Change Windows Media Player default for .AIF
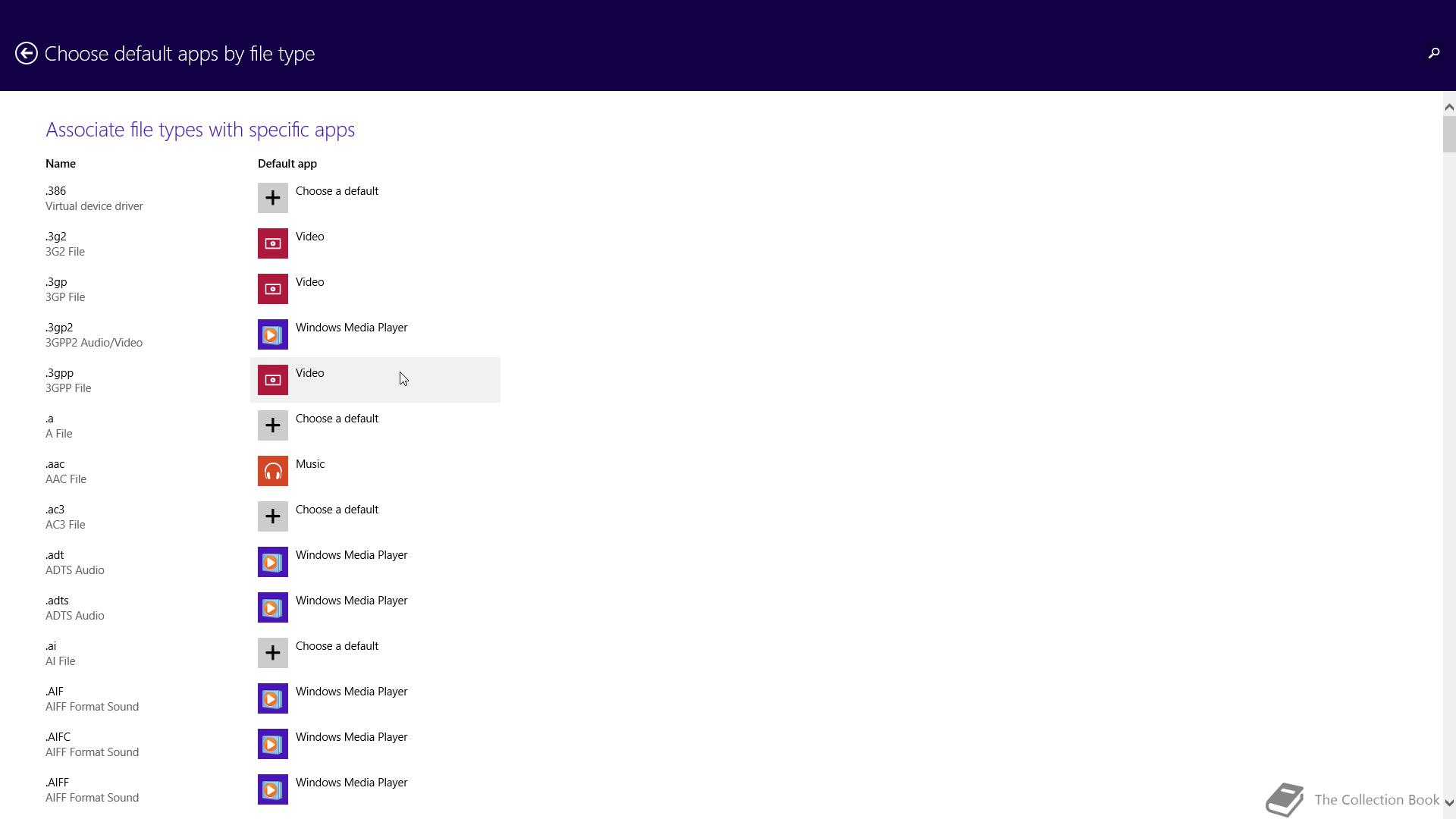 click(375, 698)
